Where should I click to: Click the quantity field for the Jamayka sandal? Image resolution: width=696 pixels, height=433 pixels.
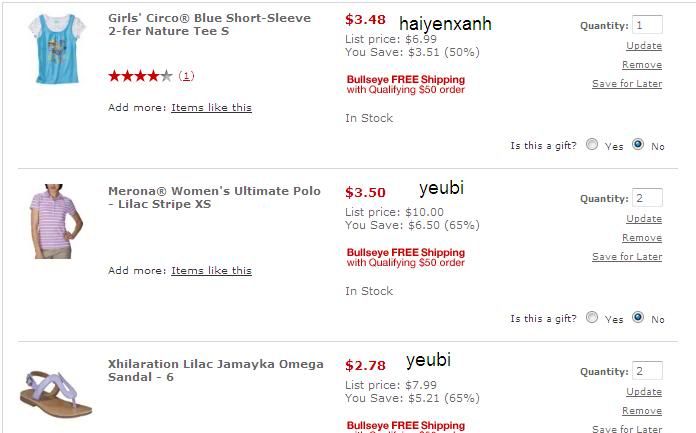[646, 371]
